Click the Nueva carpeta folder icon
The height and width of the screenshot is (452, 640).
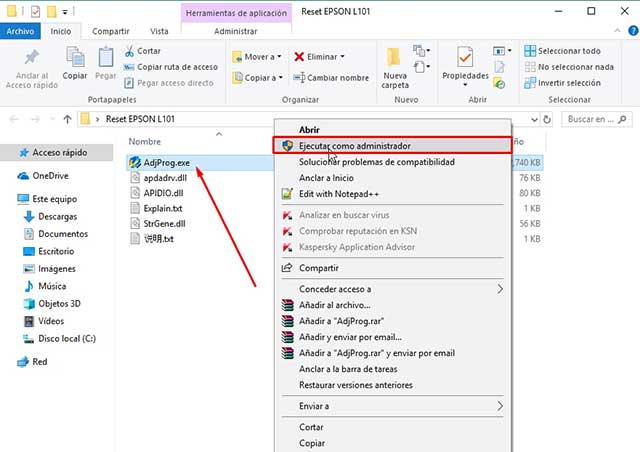click(394, 57)
